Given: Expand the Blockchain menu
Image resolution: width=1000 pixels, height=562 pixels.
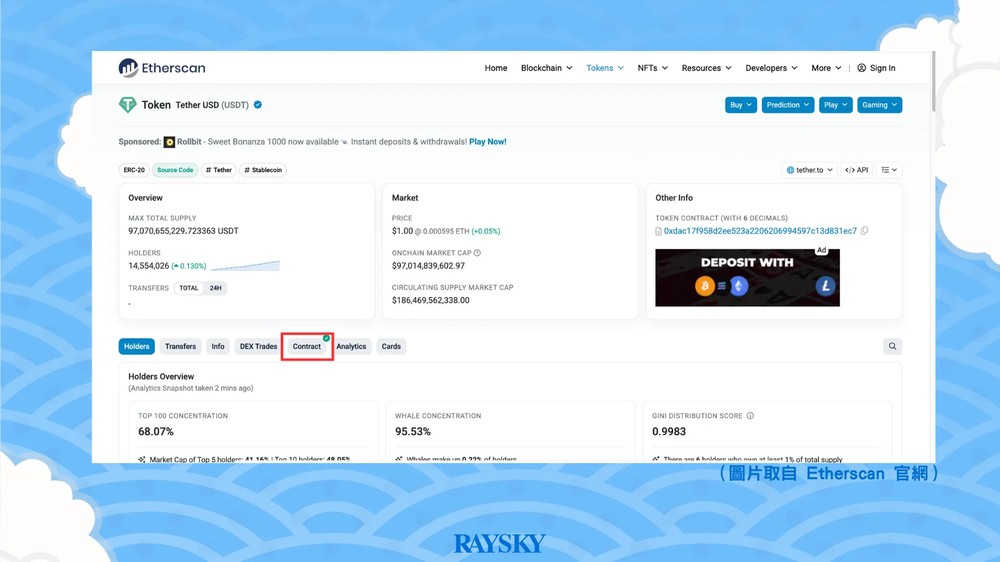Looking at the screenshot, I should 546,68.
